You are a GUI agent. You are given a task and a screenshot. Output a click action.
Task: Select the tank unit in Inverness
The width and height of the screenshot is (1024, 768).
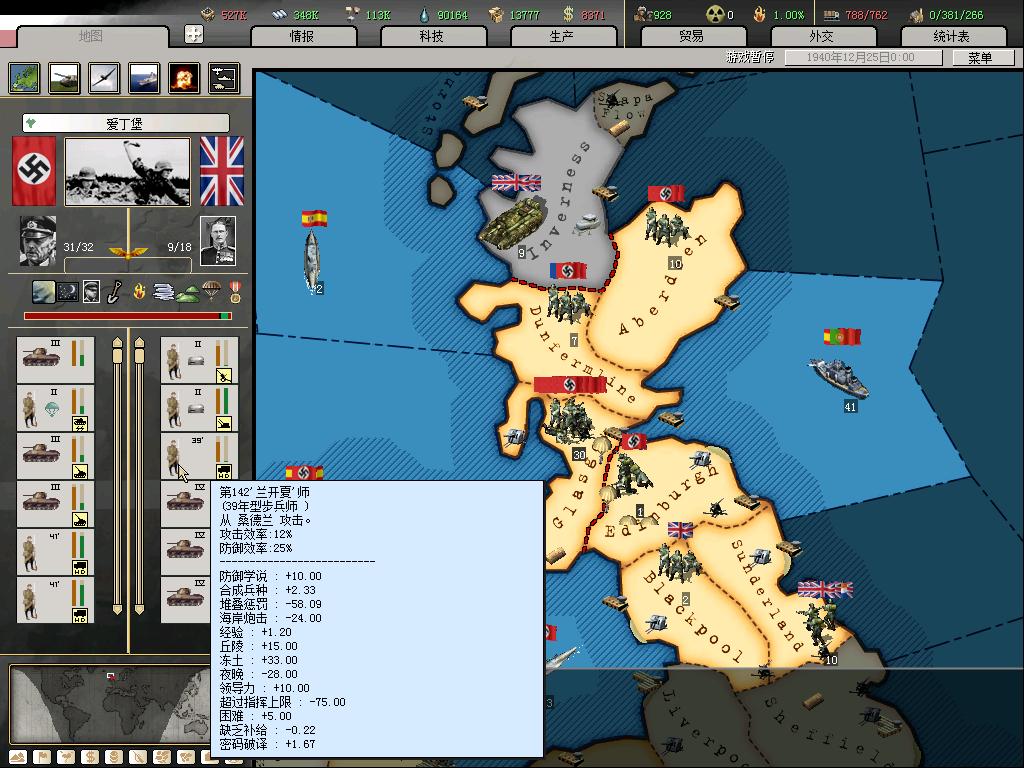514,222
